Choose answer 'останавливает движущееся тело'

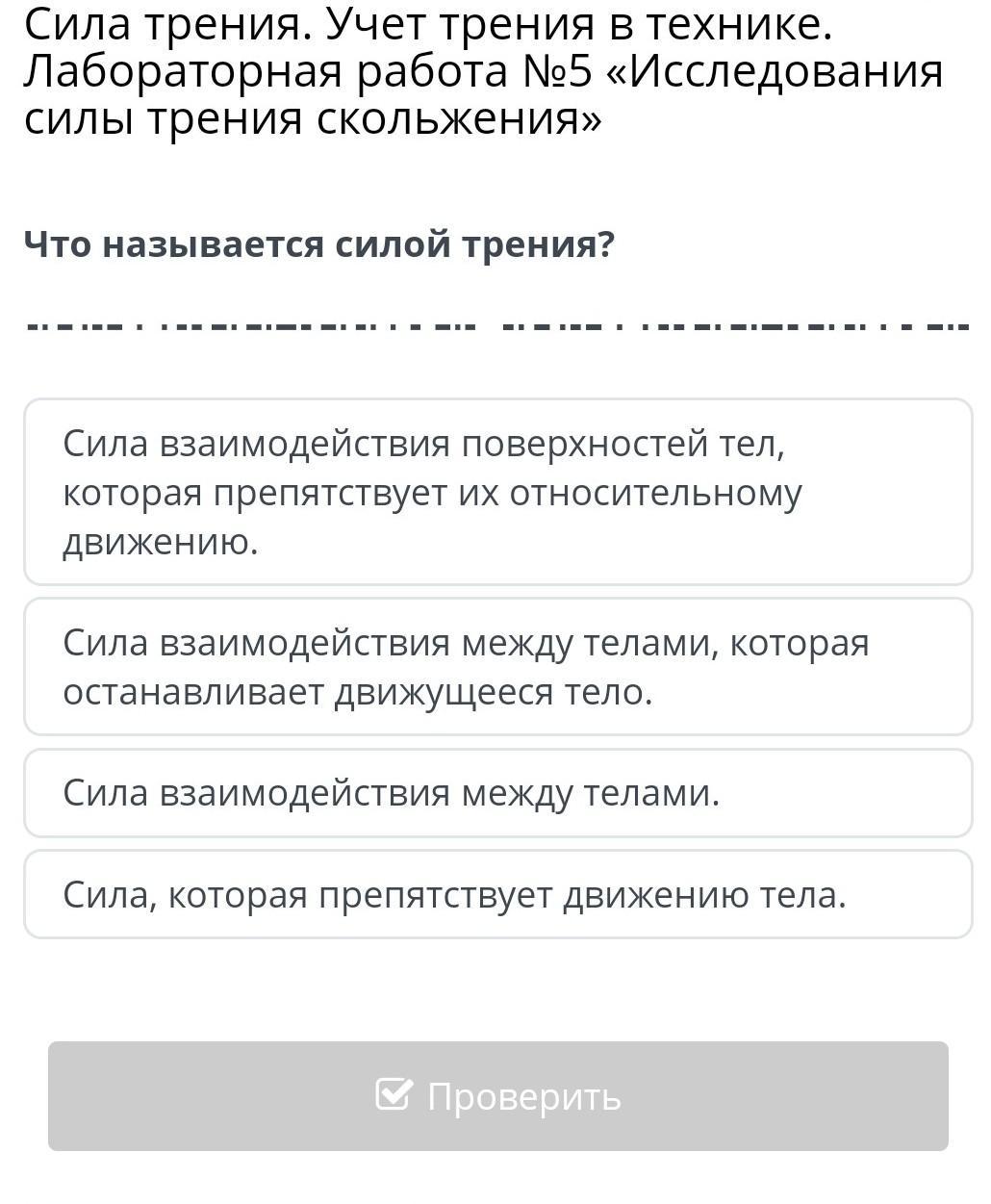(497, 667)
